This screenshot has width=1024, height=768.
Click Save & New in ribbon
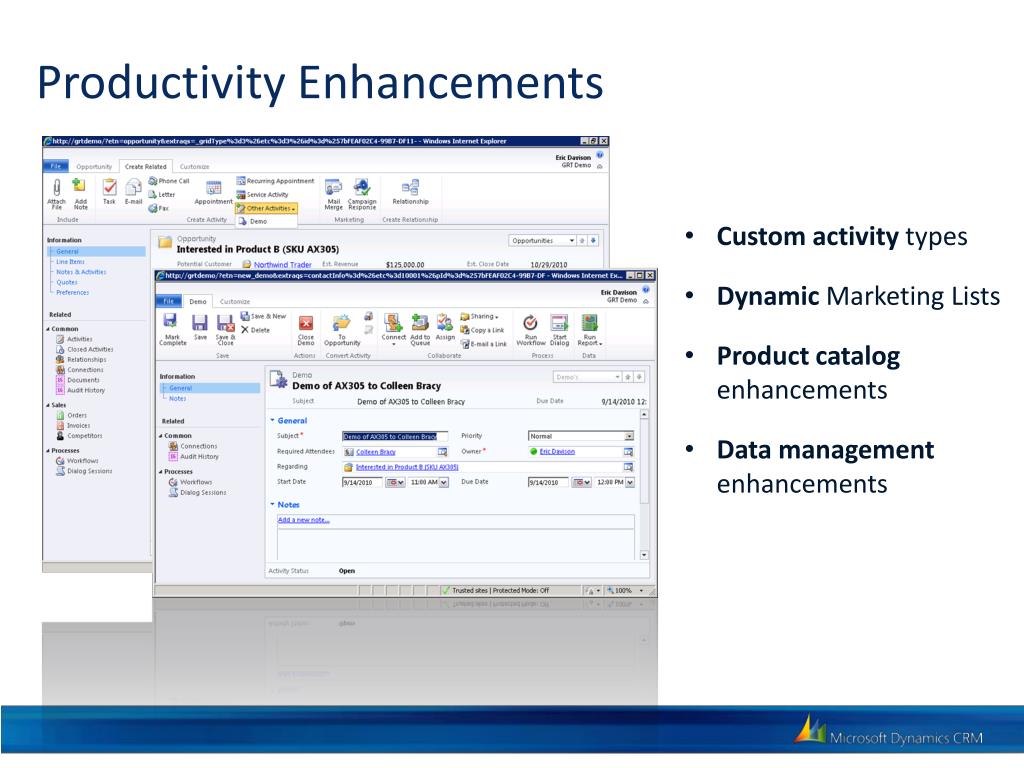[x=264, y=316]
